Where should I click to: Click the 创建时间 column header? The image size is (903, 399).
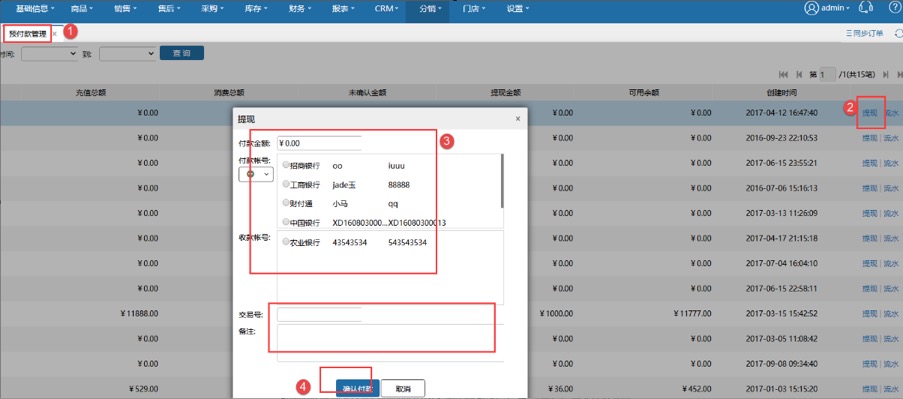point(781,93)
